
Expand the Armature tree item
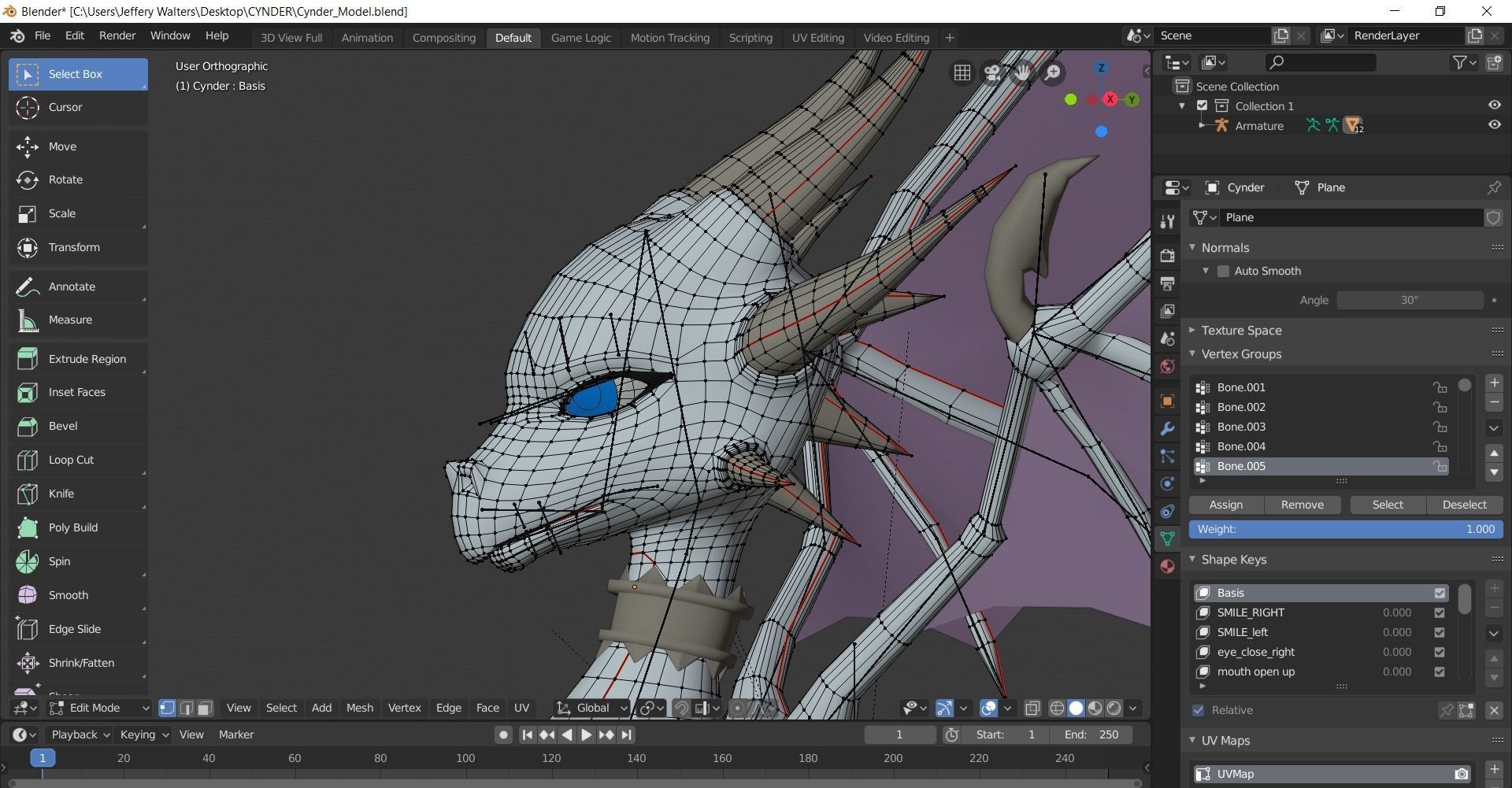click(x=1202, y=125)
